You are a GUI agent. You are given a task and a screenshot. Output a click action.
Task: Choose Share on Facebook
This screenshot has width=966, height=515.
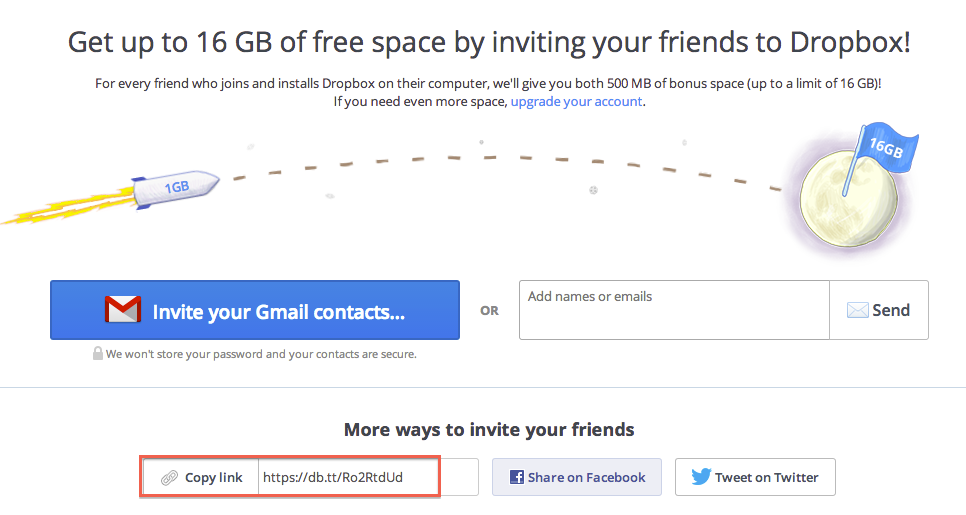click(576, 477)
